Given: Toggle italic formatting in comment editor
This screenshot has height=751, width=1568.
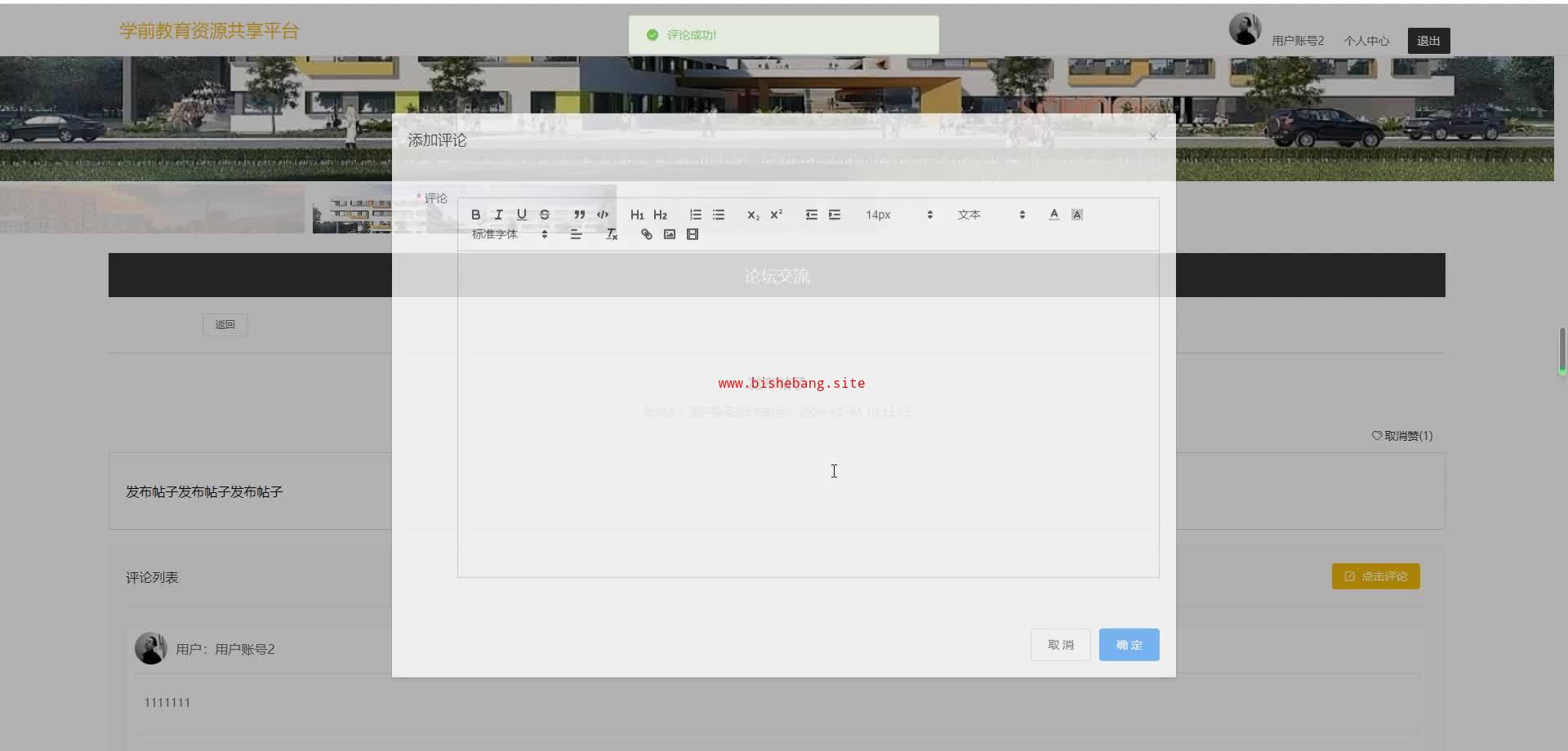Looking at the screenshot, I should click(498, 215).
